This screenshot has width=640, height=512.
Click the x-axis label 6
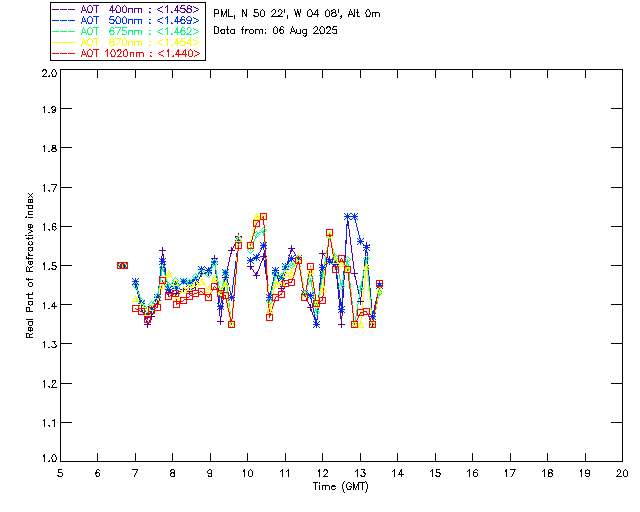(98, 474)
